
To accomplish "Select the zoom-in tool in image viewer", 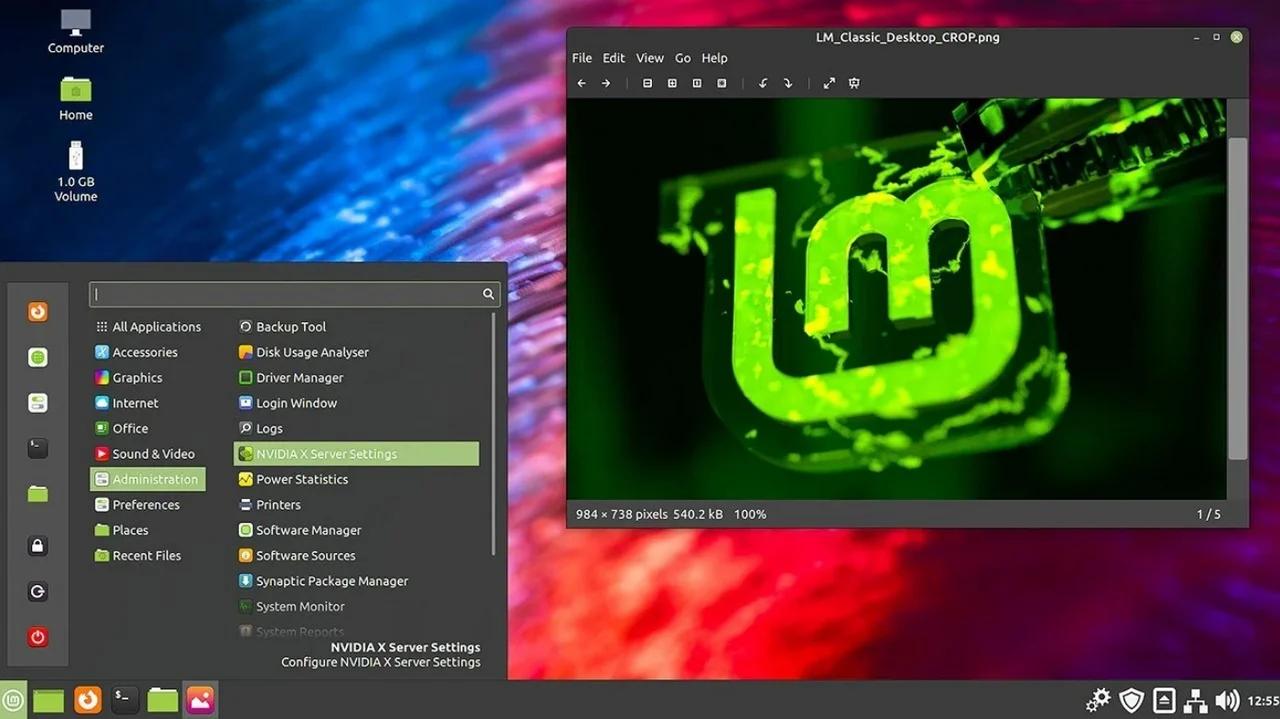I will (672, 83).
